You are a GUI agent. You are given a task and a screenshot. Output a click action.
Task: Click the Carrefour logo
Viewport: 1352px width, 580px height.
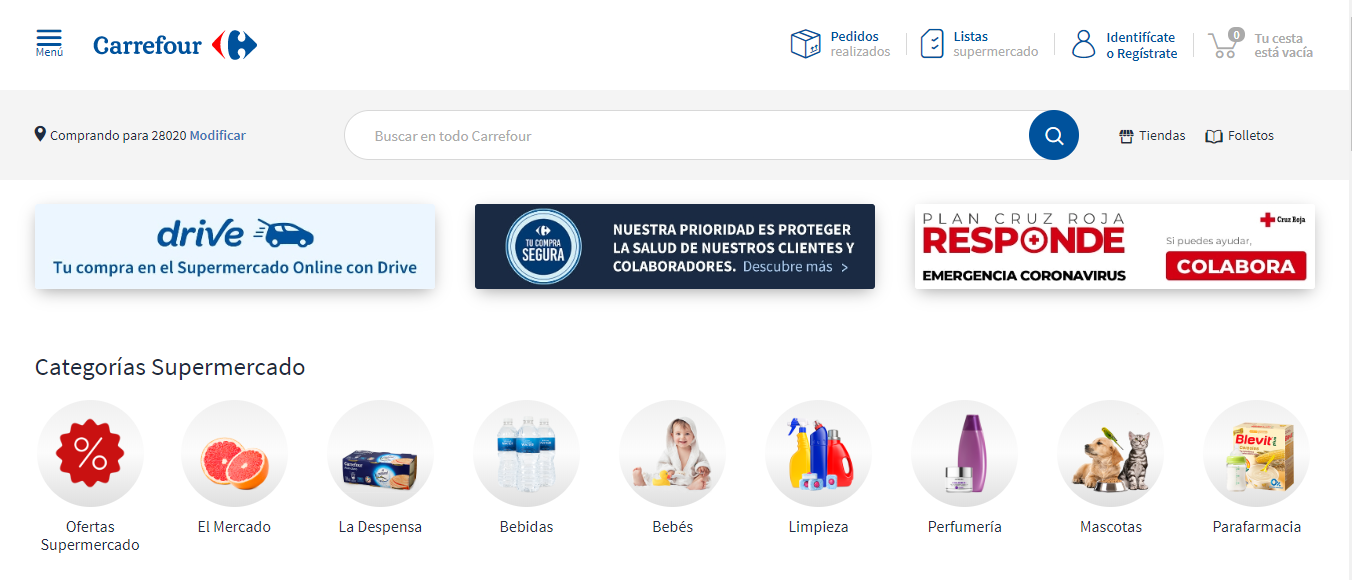175,45
